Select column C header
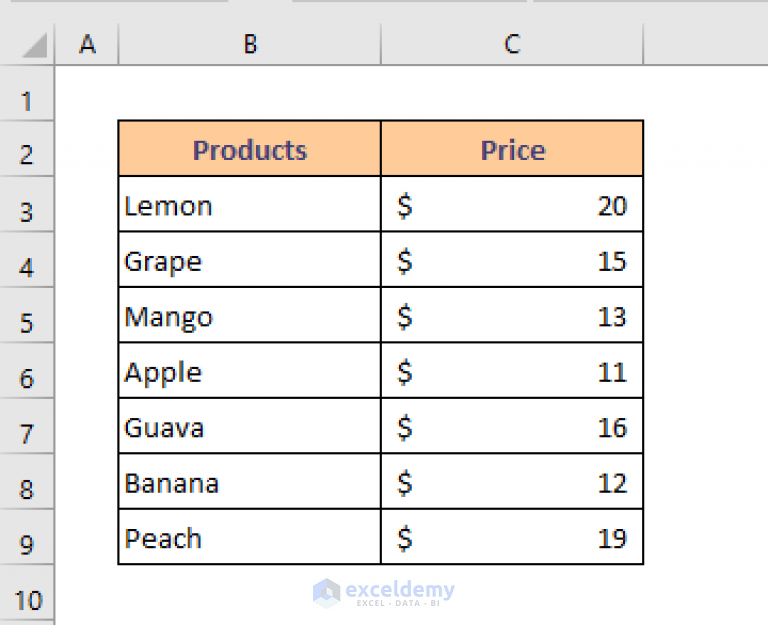Viewport: 768px width, 625px height. pyautogui.click(x=512, y=44)
